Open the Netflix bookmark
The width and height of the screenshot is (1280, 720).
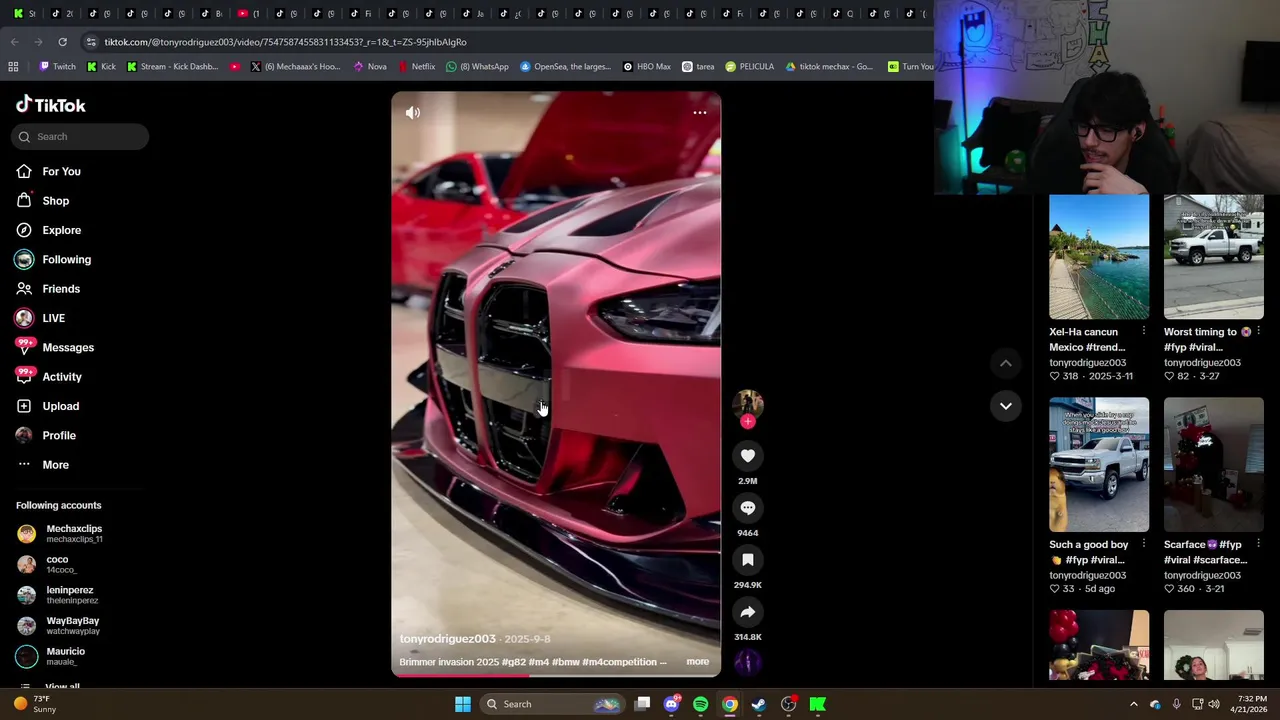coord(416,67)
